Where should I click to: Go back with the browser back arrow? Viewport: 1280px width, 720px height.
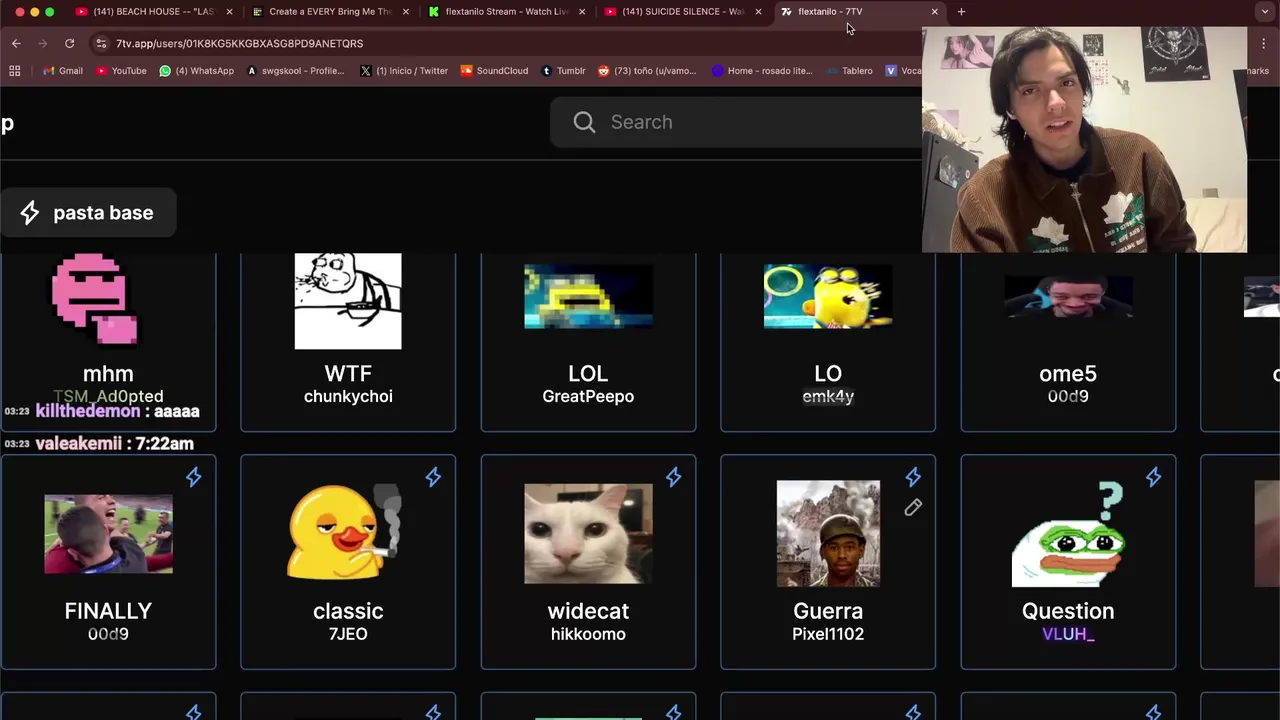click(x=16, y=43)
